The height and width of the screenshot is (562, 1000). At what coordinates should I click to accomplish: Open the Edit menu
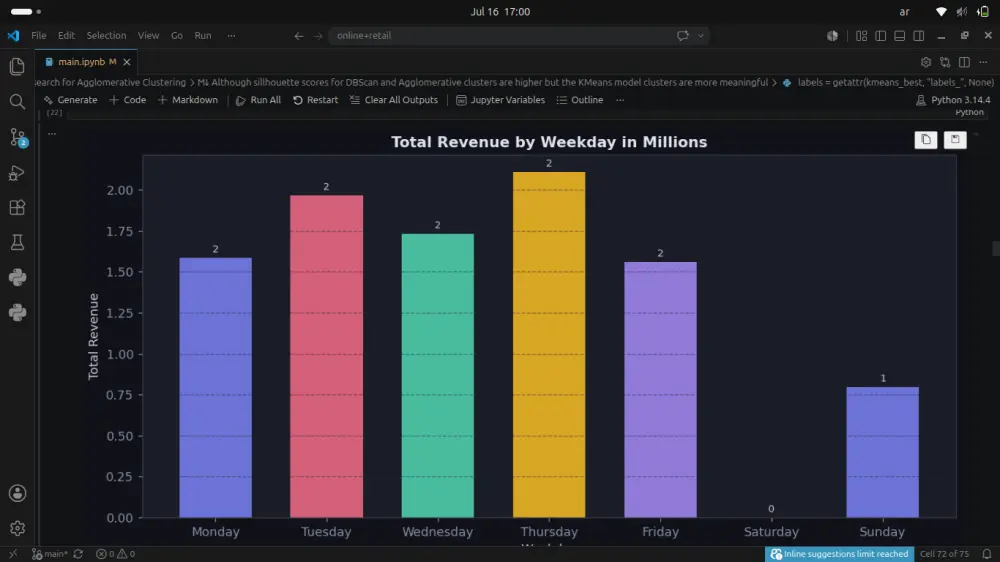[66, 36]
